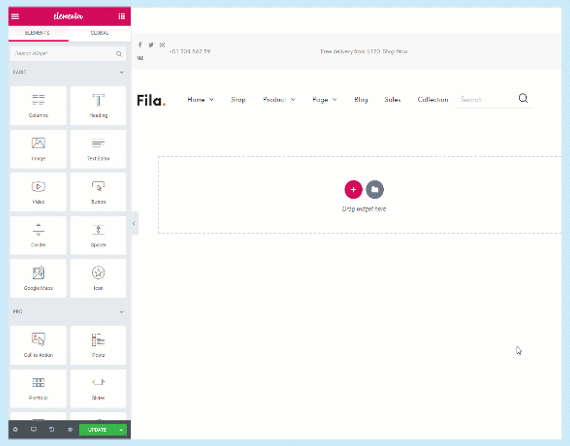Select the Heading widget
Image resolution: width=570 pixels, height=446 pixels.
pyautogui.click(x=98, y=105)
